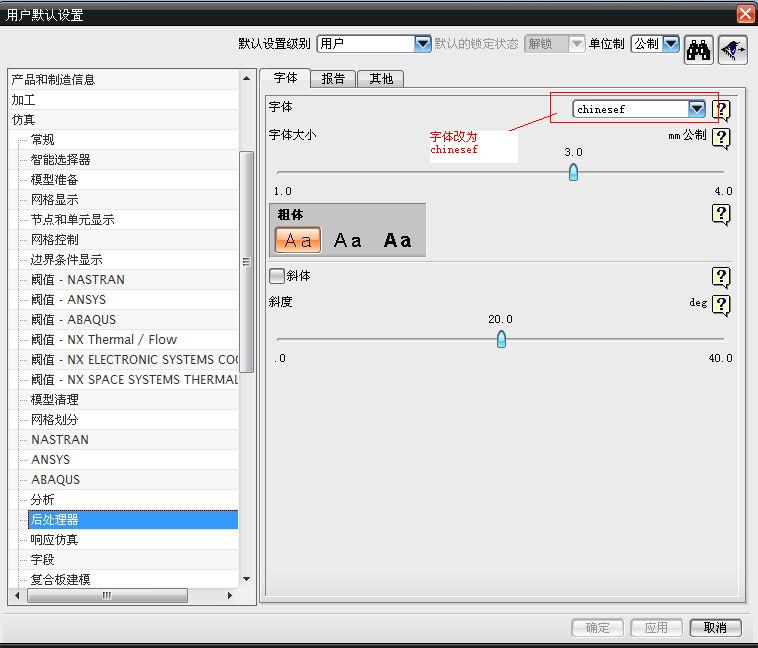Viewport: 758px width, 648px height.
Task: Select 阈值 - NX ELECTRONIC SYSTEMS item
Action: coord(134,360)
